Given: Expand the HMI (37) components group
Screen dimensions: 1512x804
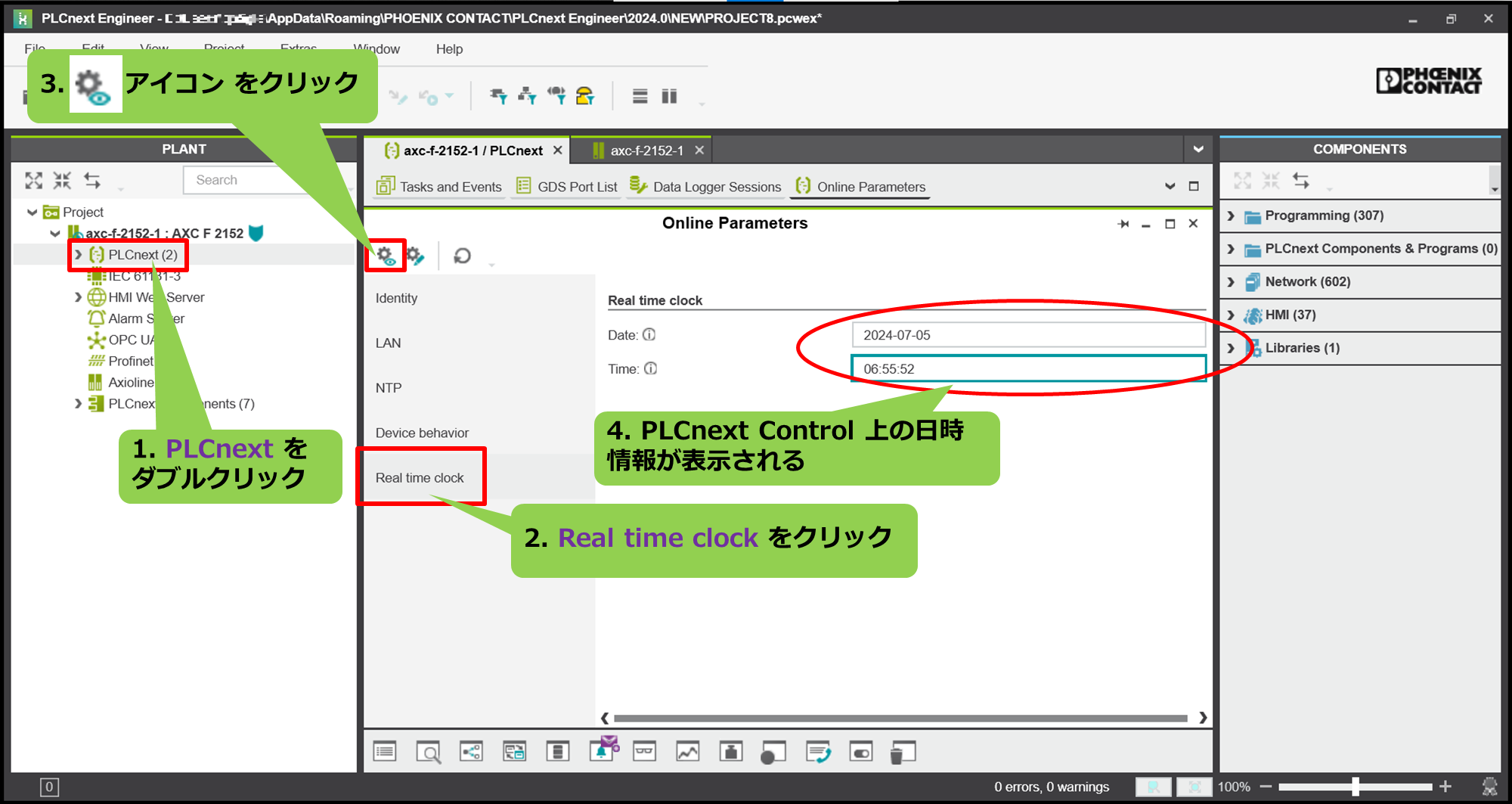Looking at the screenshot, I should coord(1231,315).
